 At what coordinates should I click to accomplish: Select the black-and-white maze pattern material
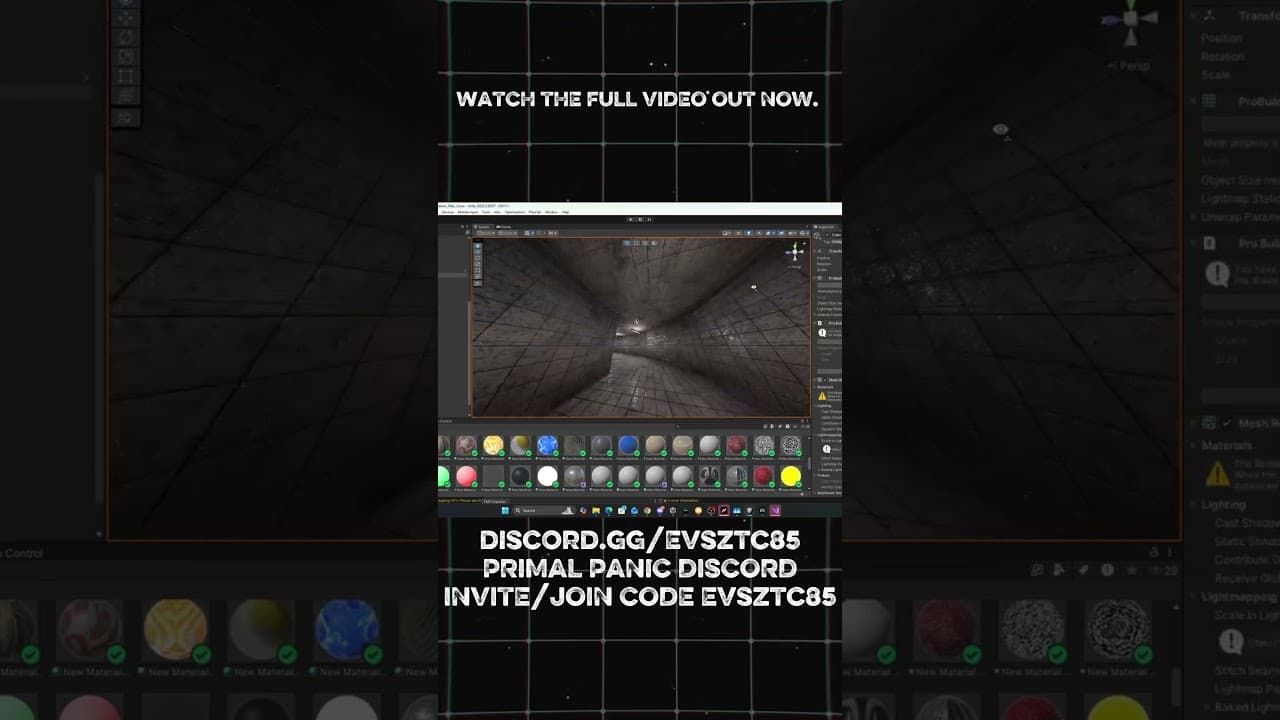pyautogui.click(x=791, y=445)
